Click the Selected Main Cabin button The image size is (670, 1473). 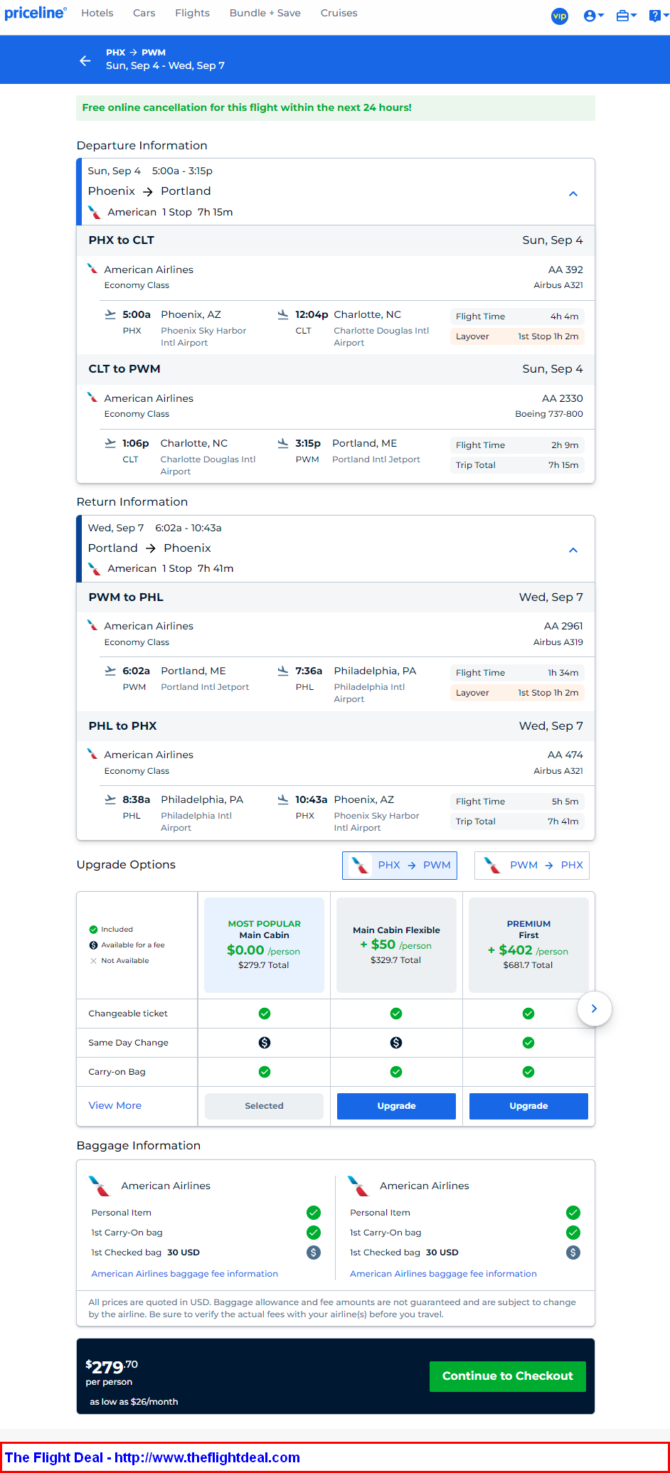[x=264, y=1106]
